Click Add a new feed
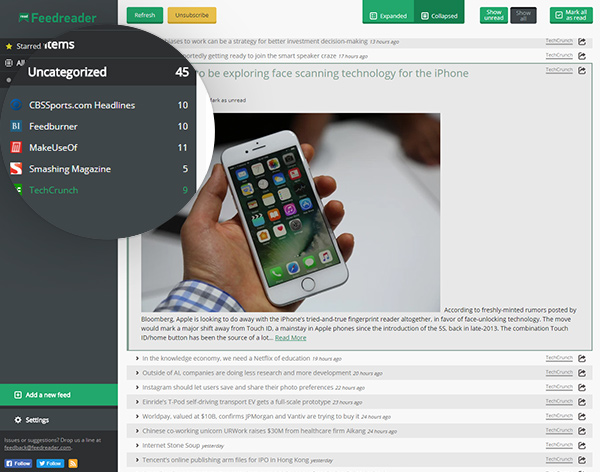 point(47,395)
